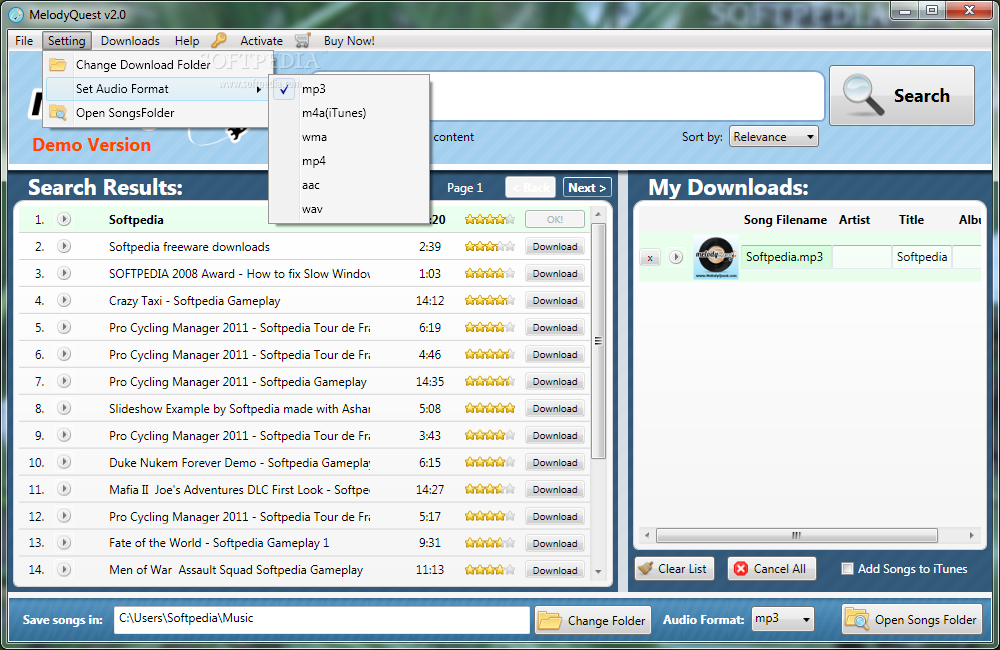Click Buy Now! in menu bar

(349, 41)
